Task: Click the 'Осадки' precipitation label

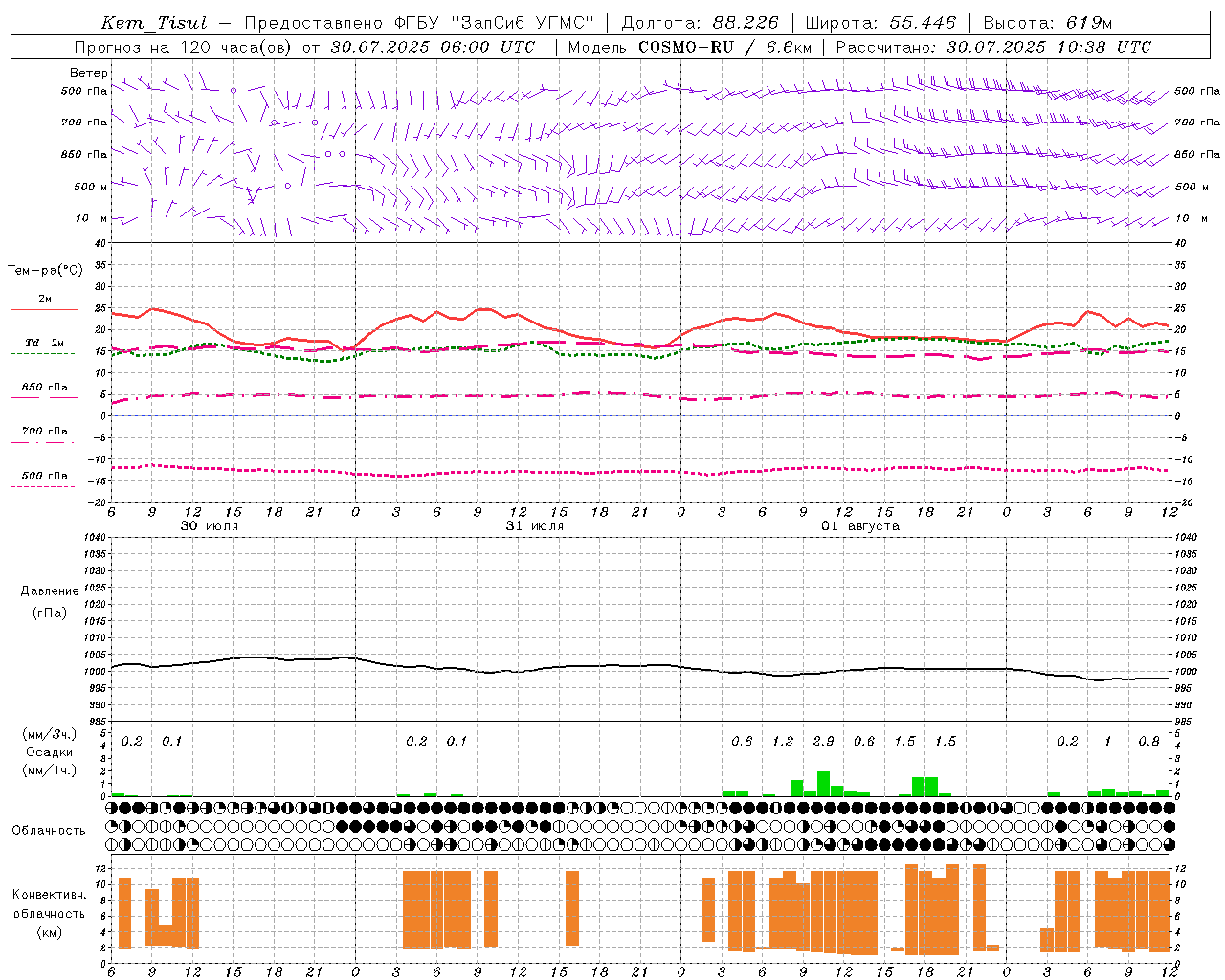Action: [x=50, y=752]
